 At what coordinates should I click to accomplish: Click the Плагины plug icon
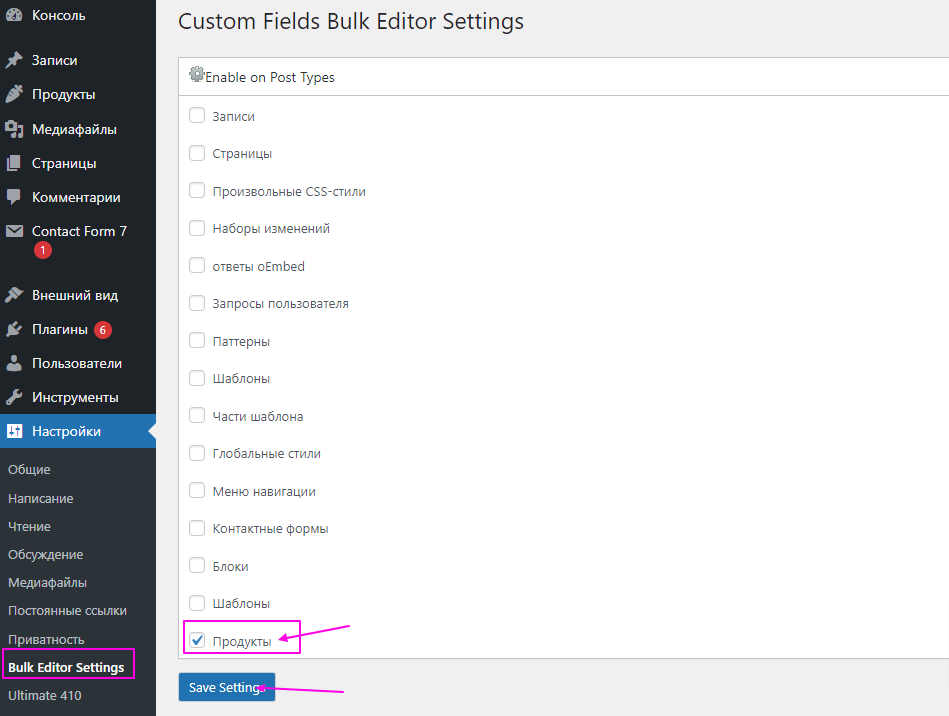pyautogui.click(x=14, y=329)
